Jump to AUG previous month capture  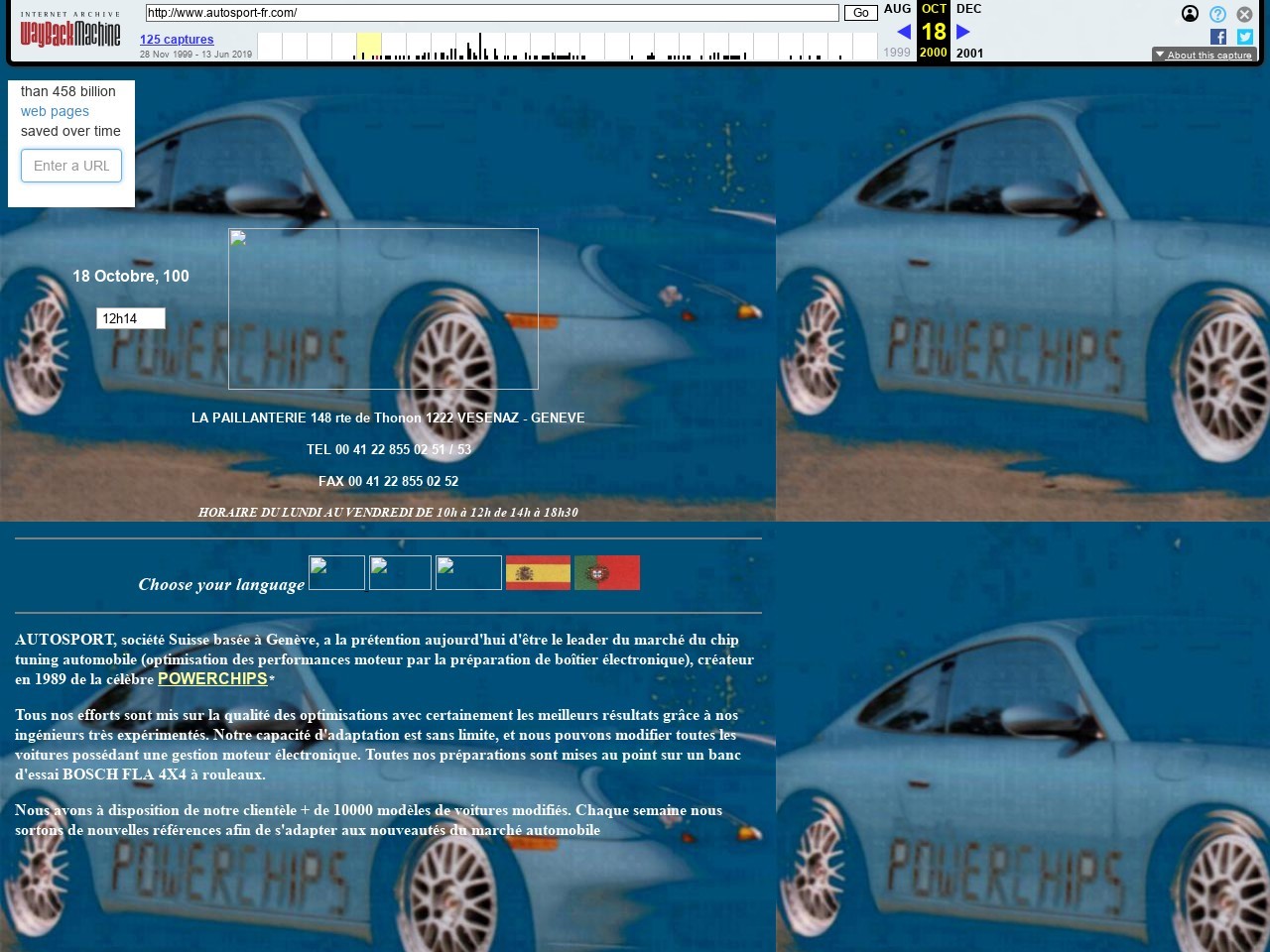pos(897,9)
